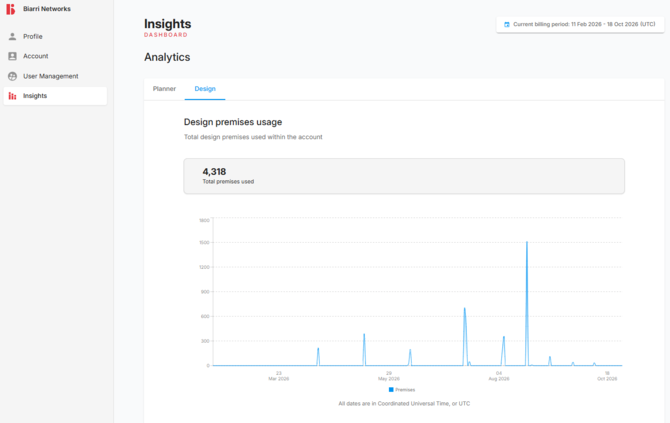Screen dimensions: 670x423
Task: Click the DASHBOARD subtitle
Action: (x=166, y=35)
